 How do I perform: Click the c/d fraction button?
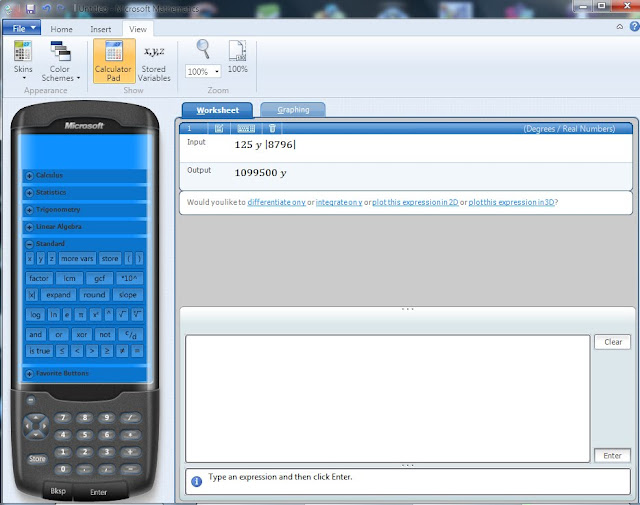[131, 335]
